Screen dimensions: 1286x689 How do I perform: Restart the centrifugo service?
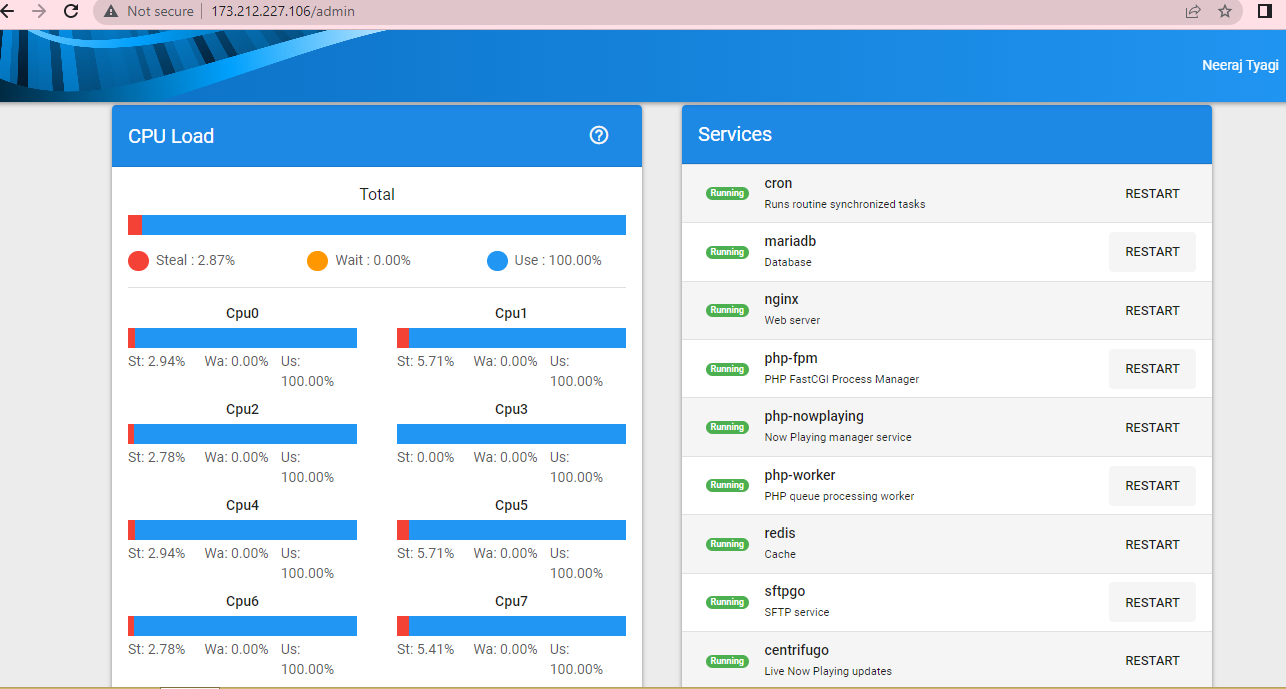click(x=1152, y=660)
